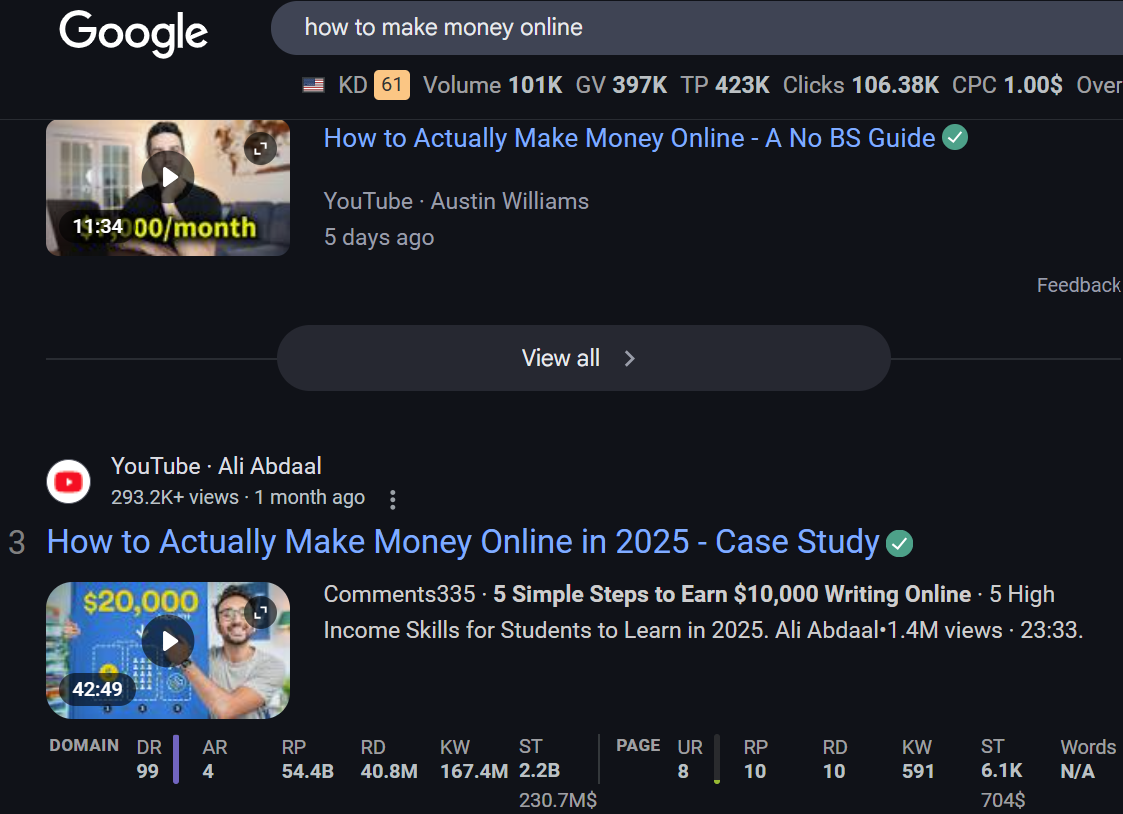Click the 704$ page traffic value
The image size is (1123, 814).
[x=1003, y=800]
